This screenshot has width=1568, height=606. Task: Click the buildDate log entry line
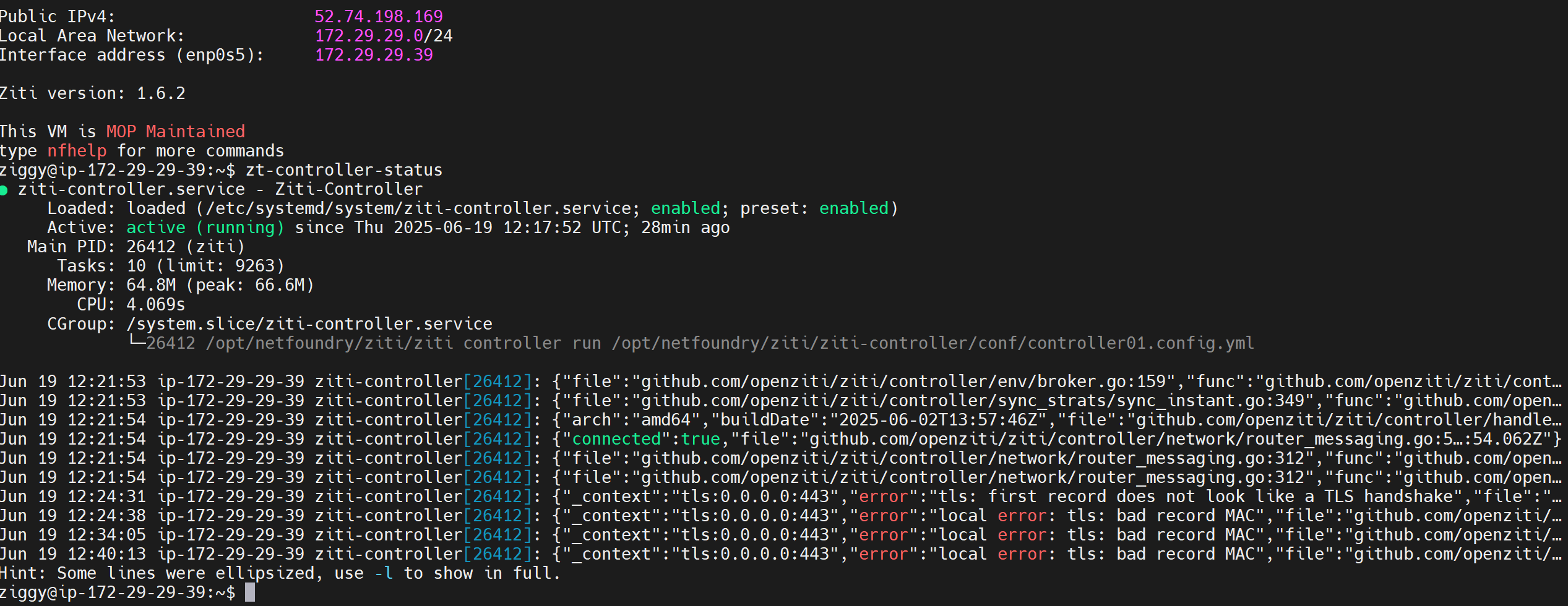click(x=781, y=420)
